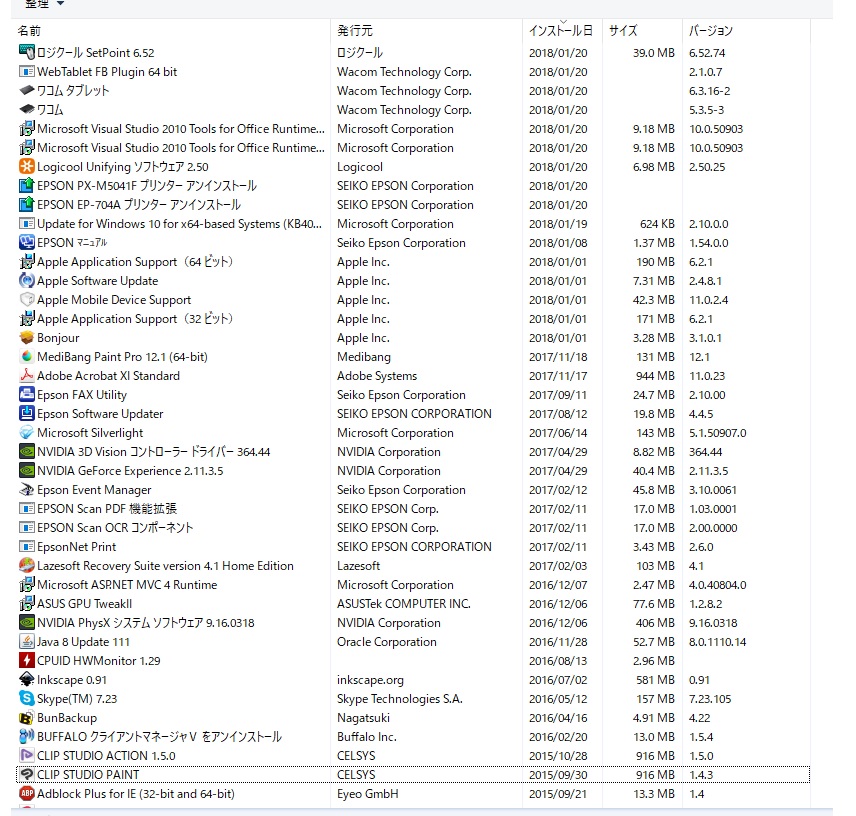Click the NVIDIA GeForce Experience icon

tap(27, 470)
